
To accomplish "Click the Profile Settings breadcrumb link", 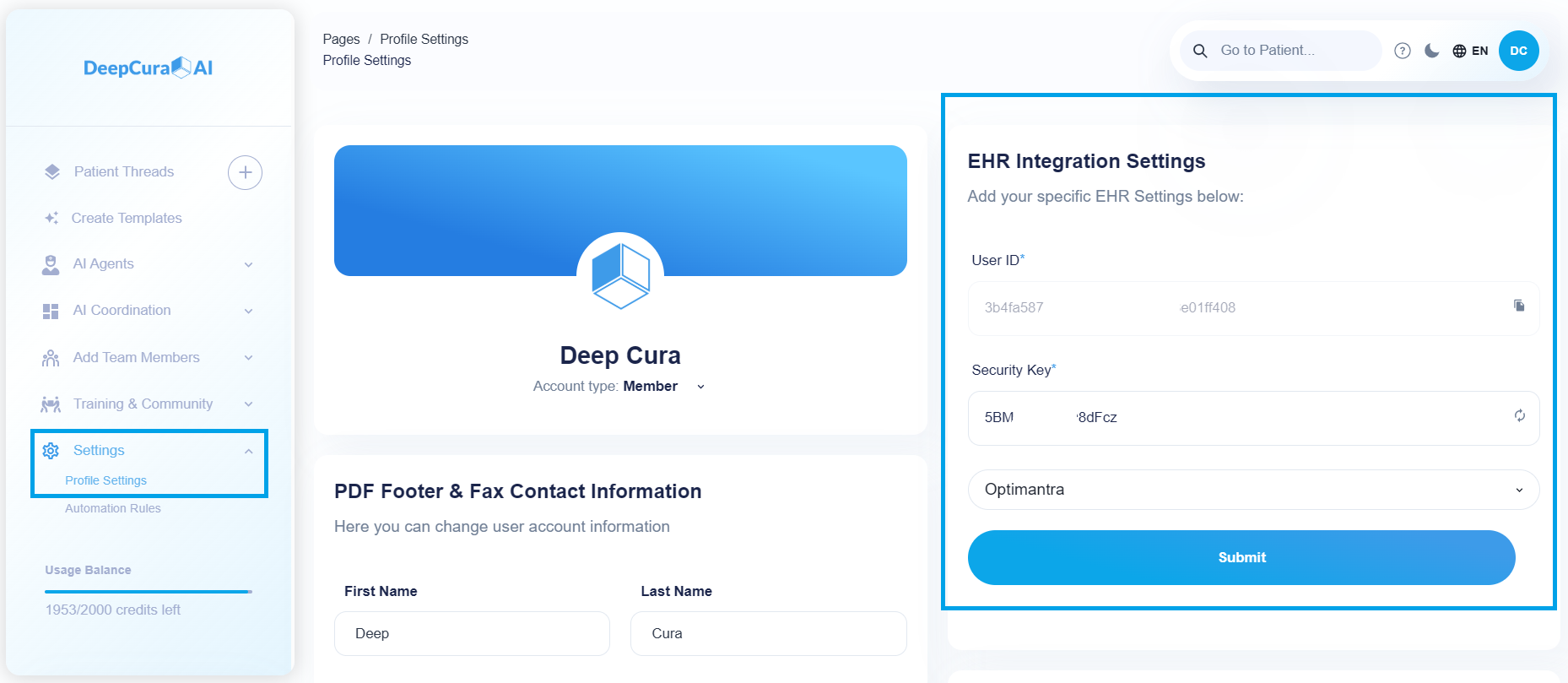I will (x=424, y=39).
